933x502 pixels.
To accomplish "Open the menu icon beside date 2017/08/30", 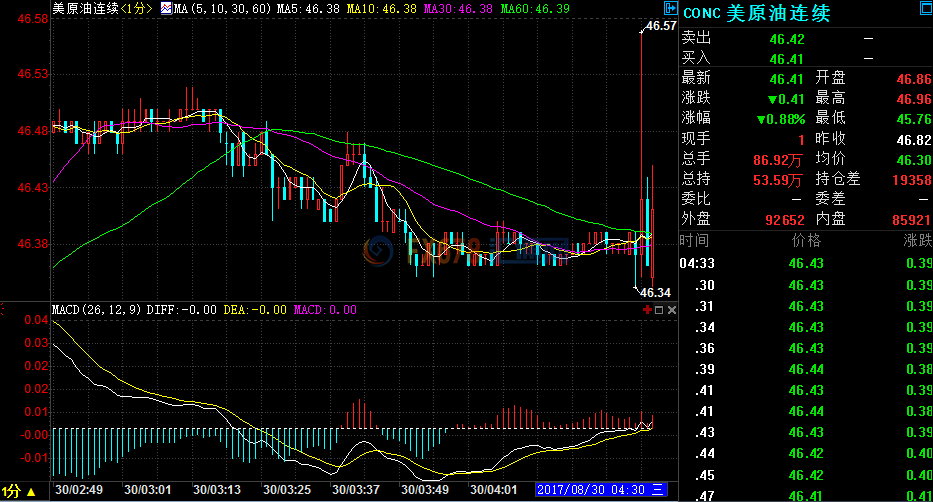I will [659, 490].
